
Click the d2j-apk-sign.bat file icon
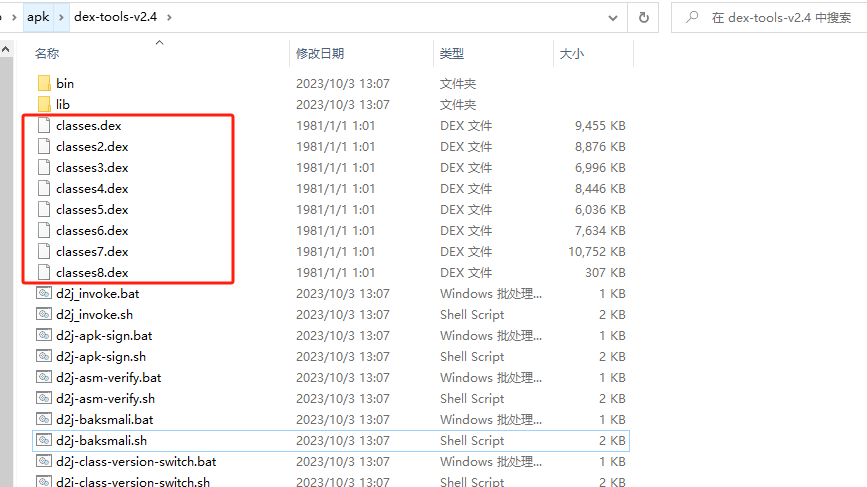(44, 336)
